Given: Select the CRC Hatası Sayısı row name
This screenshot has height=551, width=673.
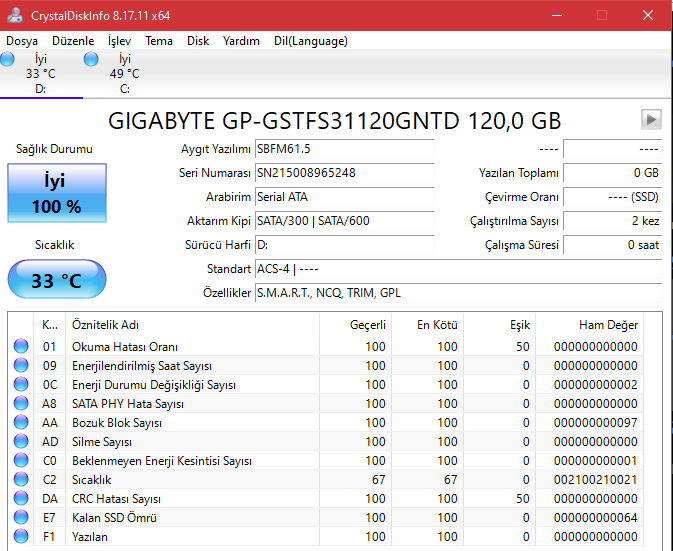Looking at the screenshot, I should click(116, 499).
